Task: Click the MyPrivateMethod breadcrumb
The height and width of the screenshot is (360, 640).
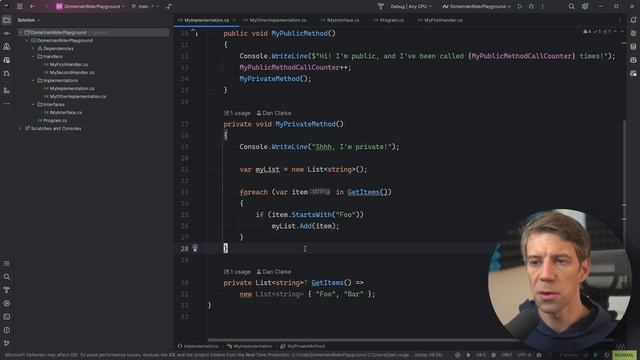Action: pyautogui.click(x=302, y=346)
